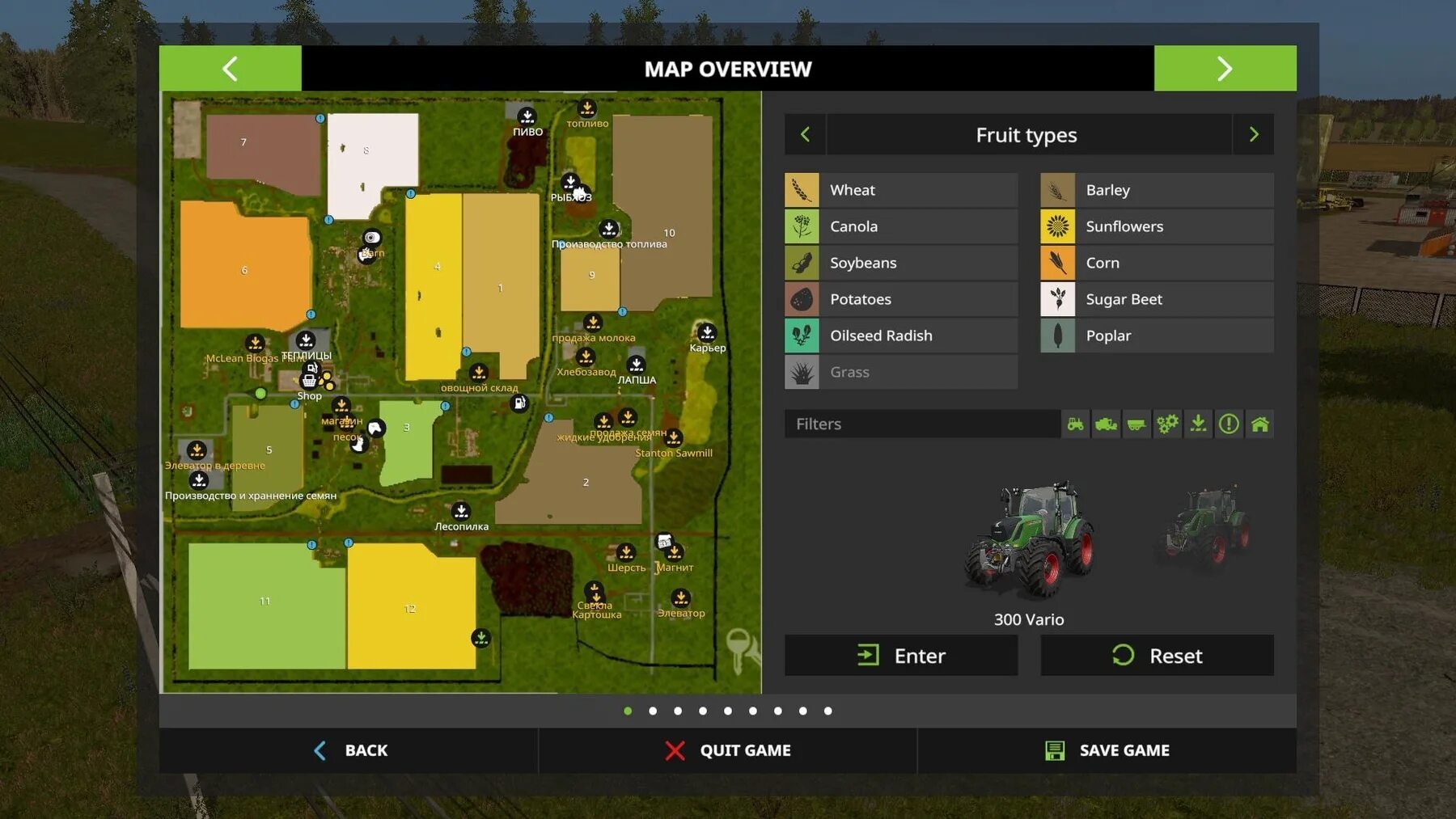Select Soybeans fruit type
The image size is (1456, 819).
click(901, 263)
